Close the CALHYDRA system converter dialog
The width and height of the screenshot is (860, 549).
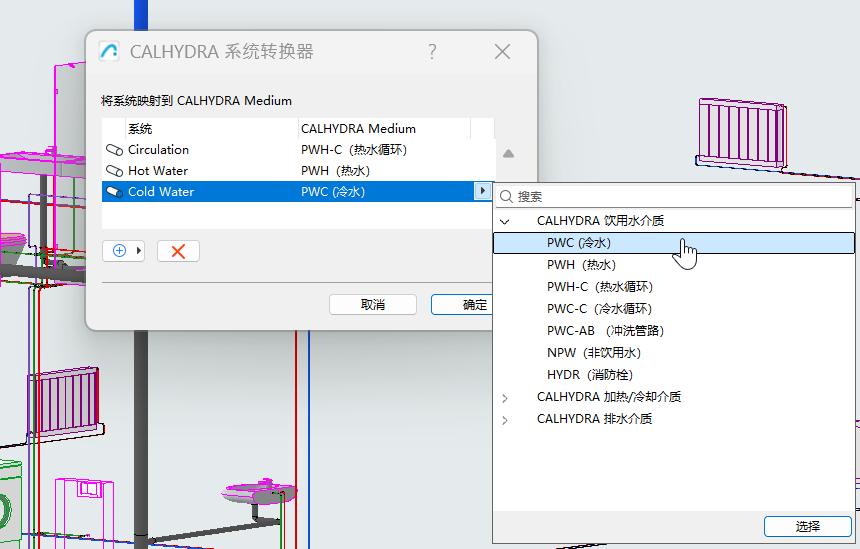502,52
